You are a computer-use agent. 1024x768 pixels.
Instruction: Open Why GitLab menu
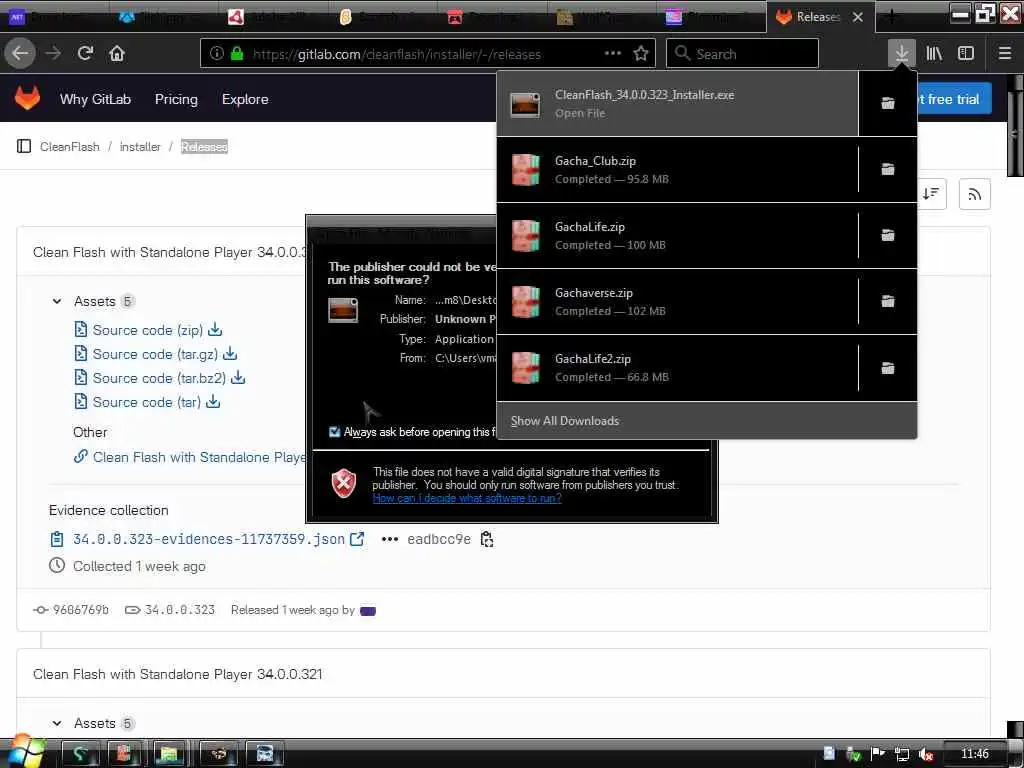(x=95, y=99)
